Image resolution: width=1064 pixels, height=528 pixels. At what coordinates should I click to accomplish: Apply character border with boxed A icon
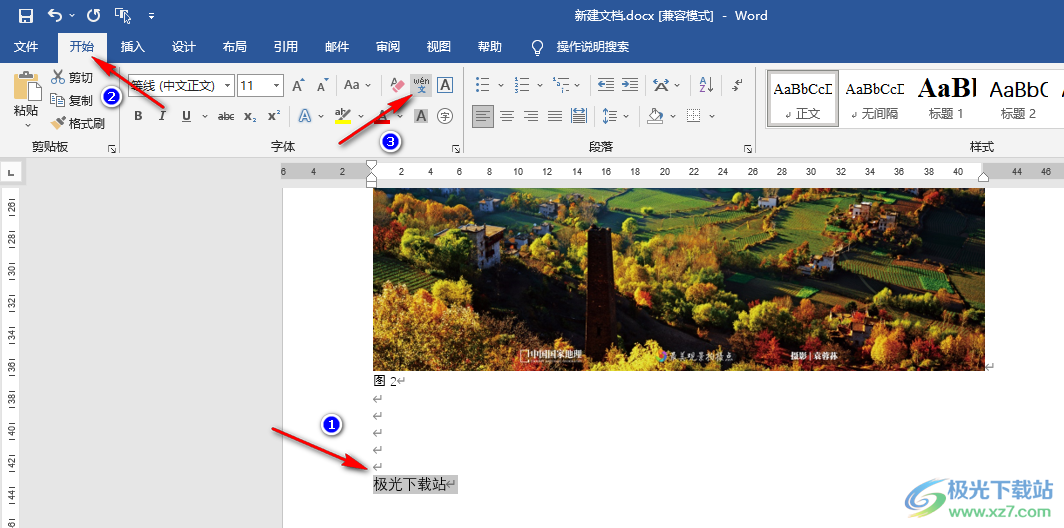445,86
